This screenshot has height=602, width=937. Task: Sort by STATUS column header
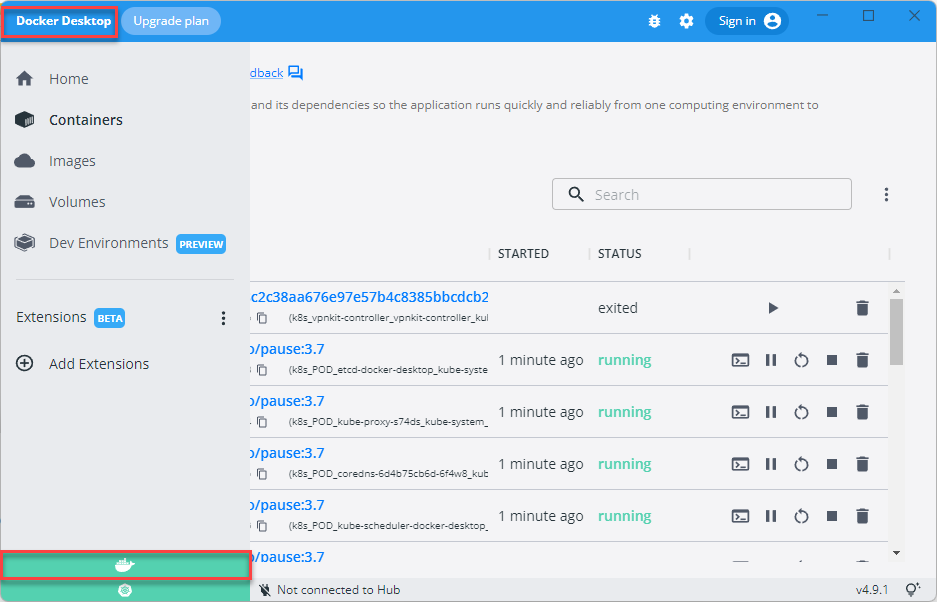(x=620, y=253)
